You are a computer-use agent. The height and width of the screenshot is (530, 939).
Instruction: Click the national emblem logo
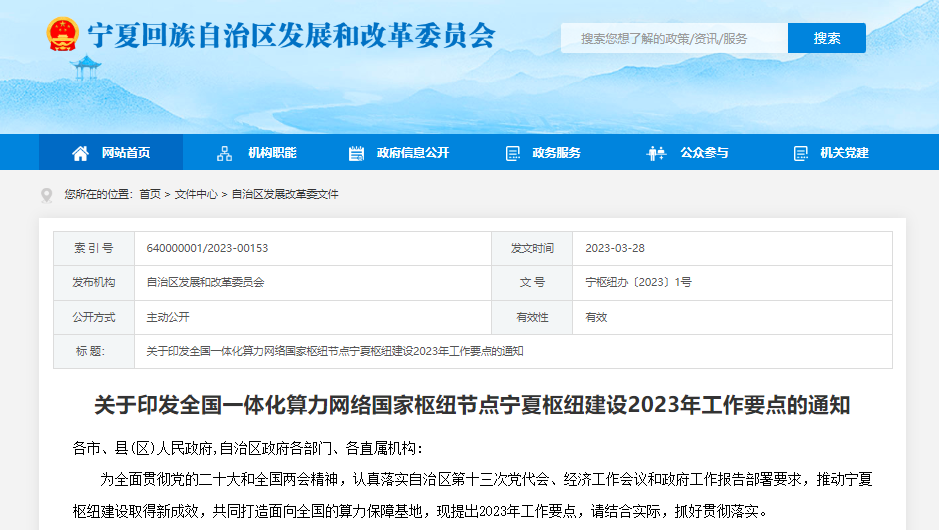[63, 34]
